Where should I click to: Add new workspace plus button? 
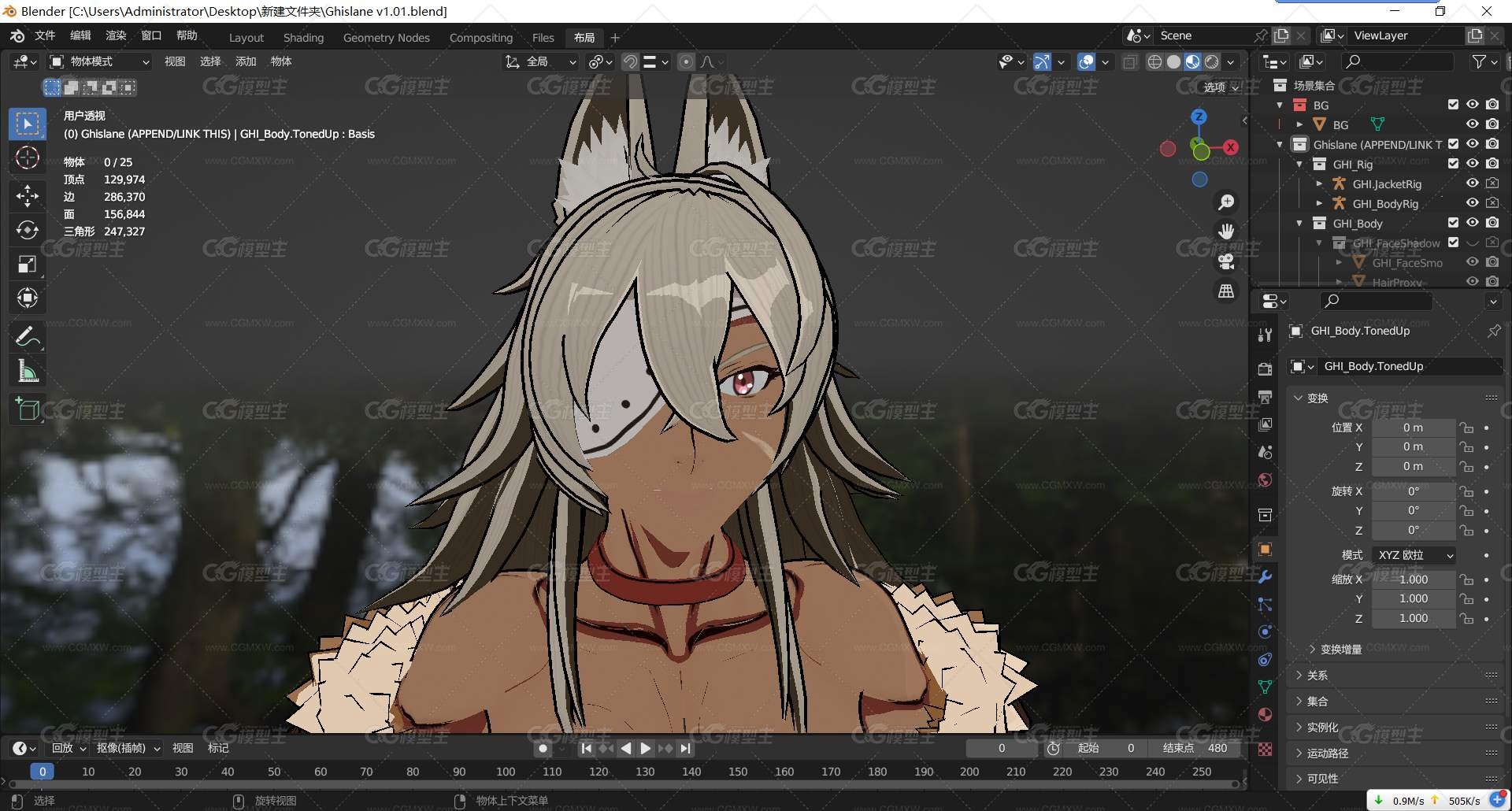pos(615,38)
